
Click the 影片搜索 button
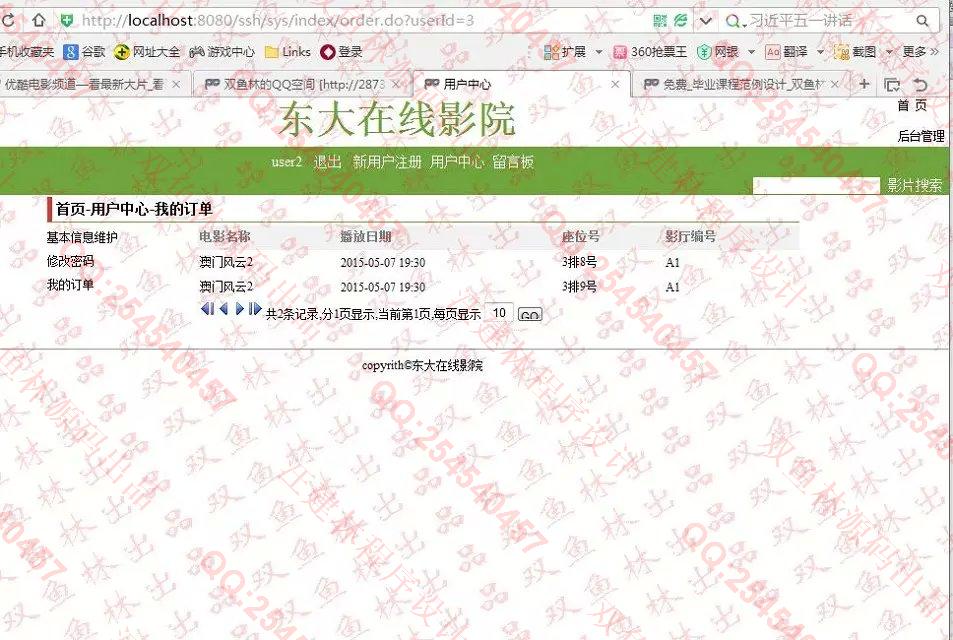coord(914,185)
